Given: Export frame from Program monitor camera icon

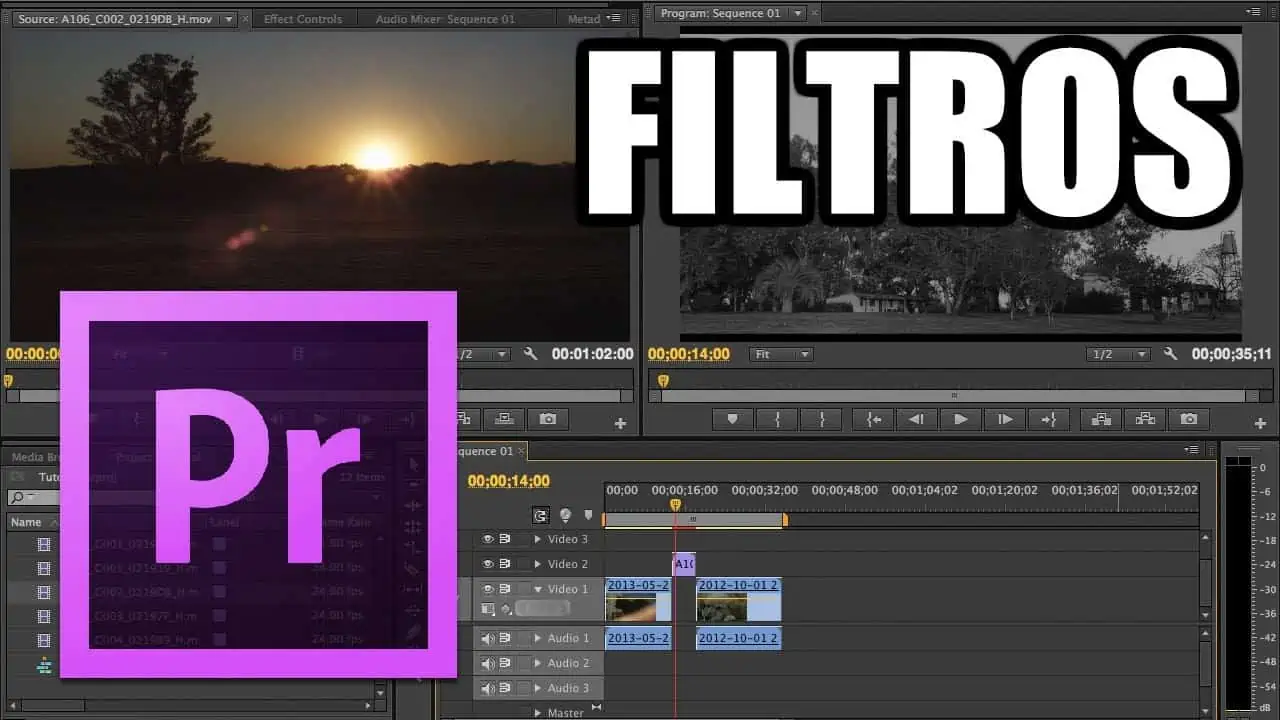Looking at the screenshot, I should click(x=1189, y=420).
